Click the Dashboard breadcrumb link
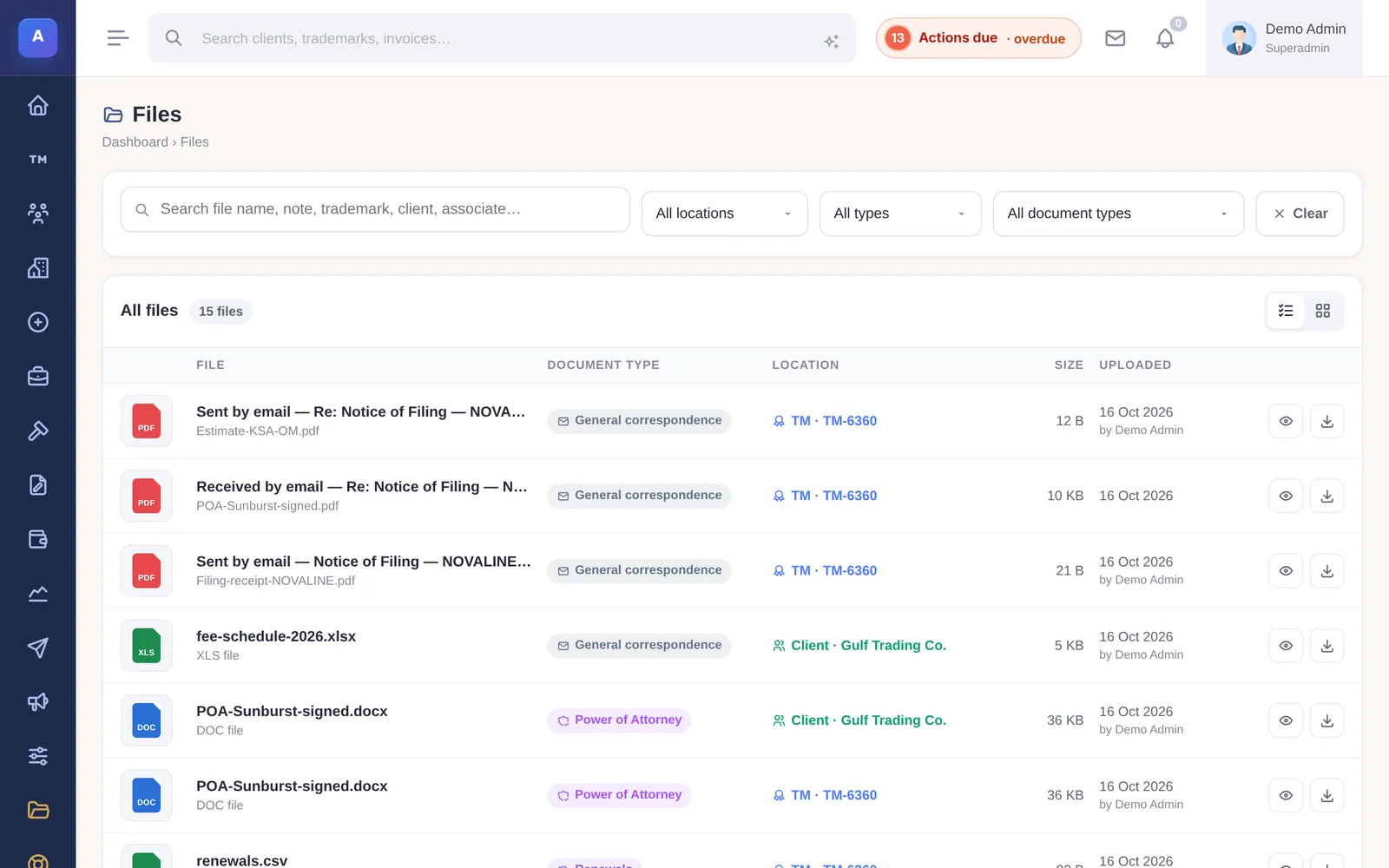The image size is (1389, 868). click(135, 142)
